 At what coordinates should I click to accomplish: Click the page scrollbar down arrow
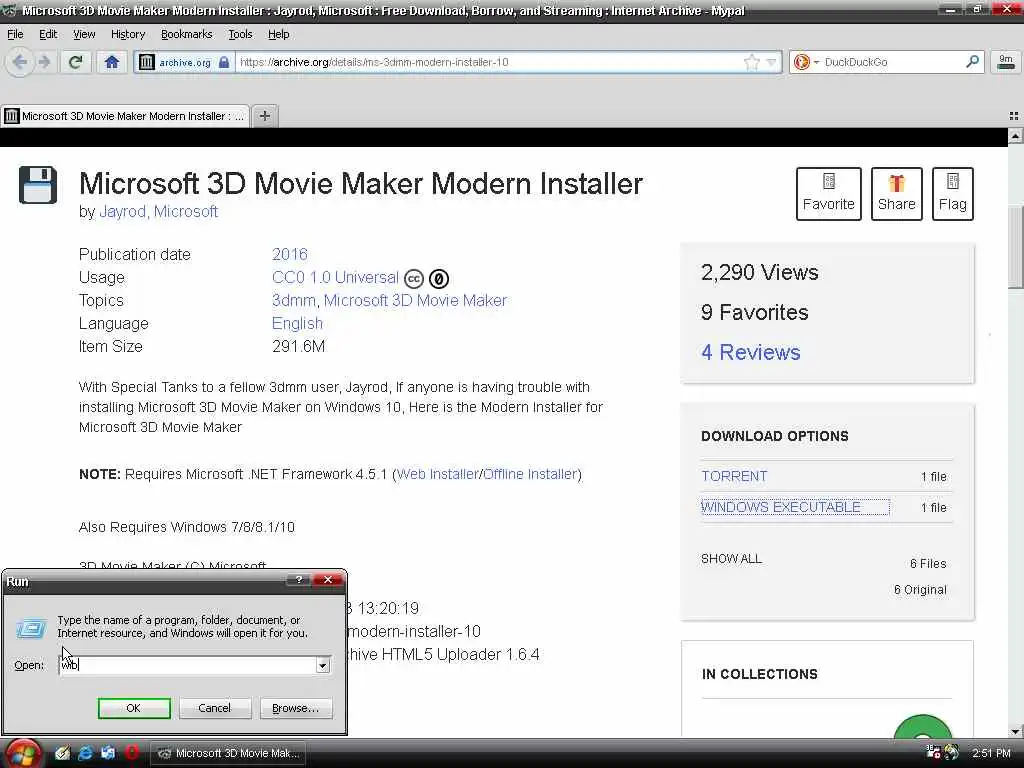pos(1015,731)
